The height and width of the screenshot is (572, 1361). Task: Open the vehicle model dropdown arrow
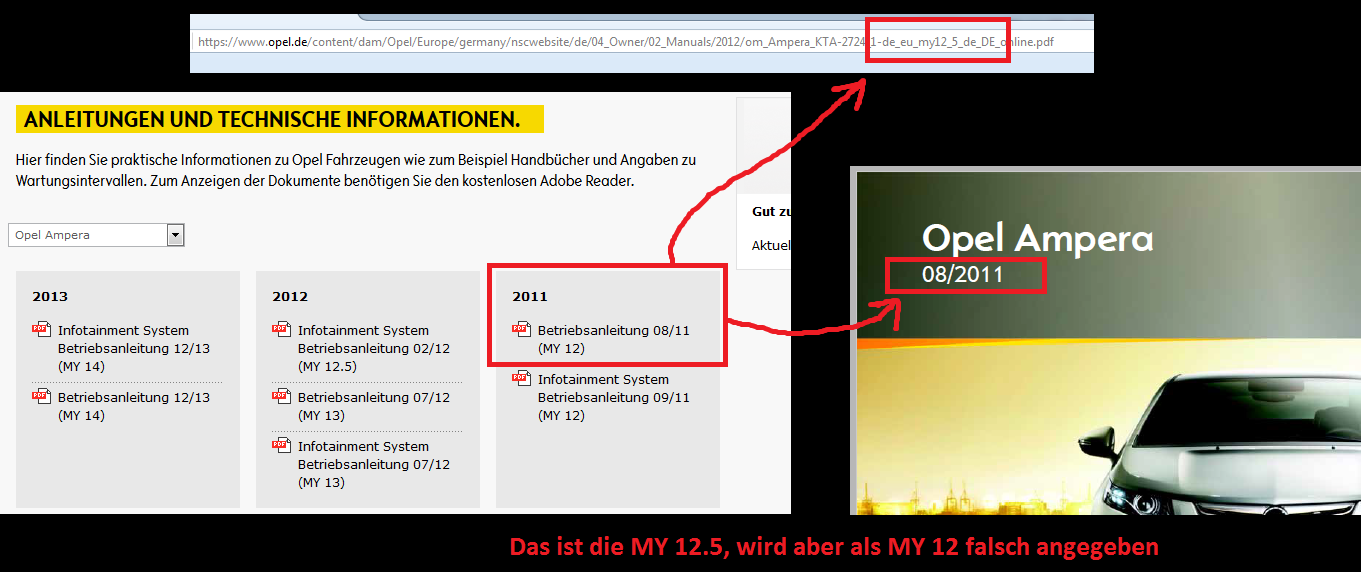click(176, 235)
